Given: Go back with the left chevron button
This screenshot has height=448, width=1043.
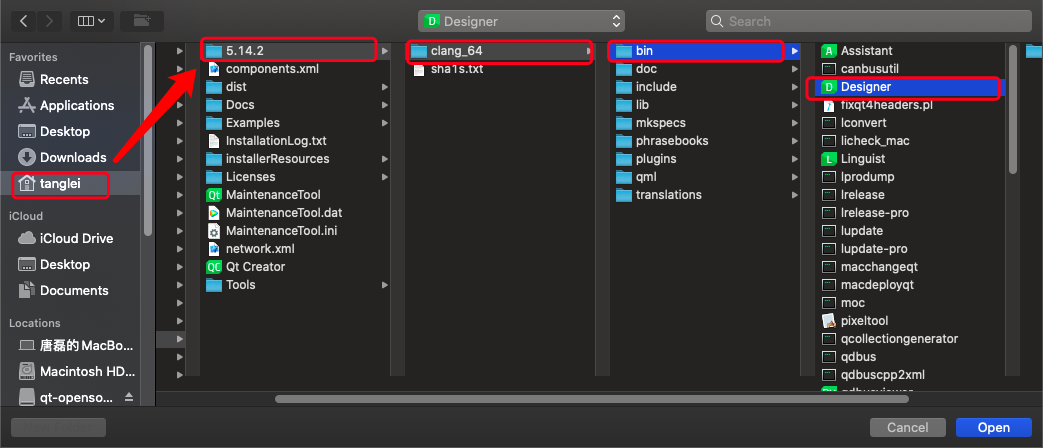Looking at the screenshot, I should [24, 21].
